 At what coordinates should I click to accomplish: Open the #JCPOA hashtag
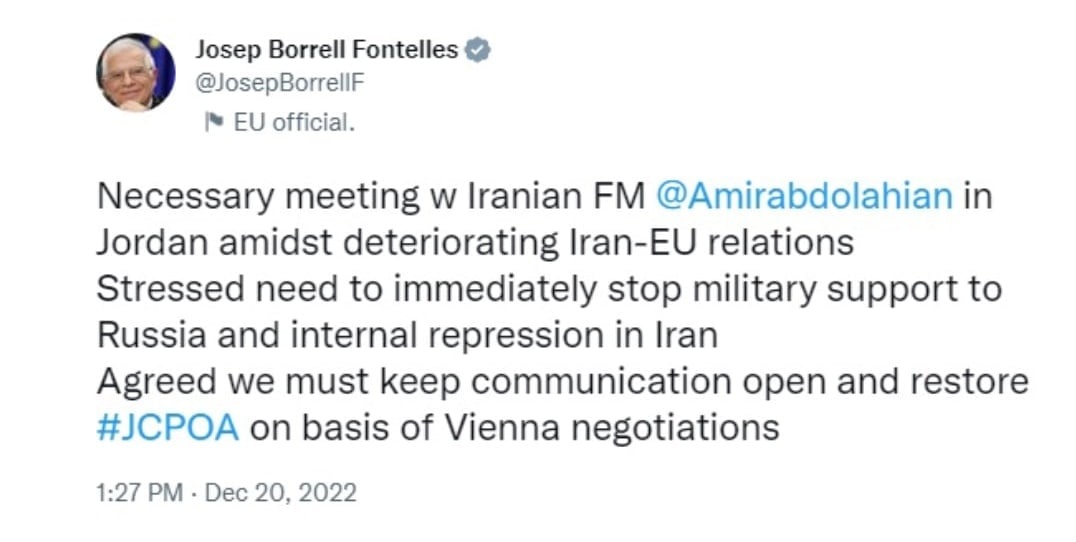coord(168,427)
